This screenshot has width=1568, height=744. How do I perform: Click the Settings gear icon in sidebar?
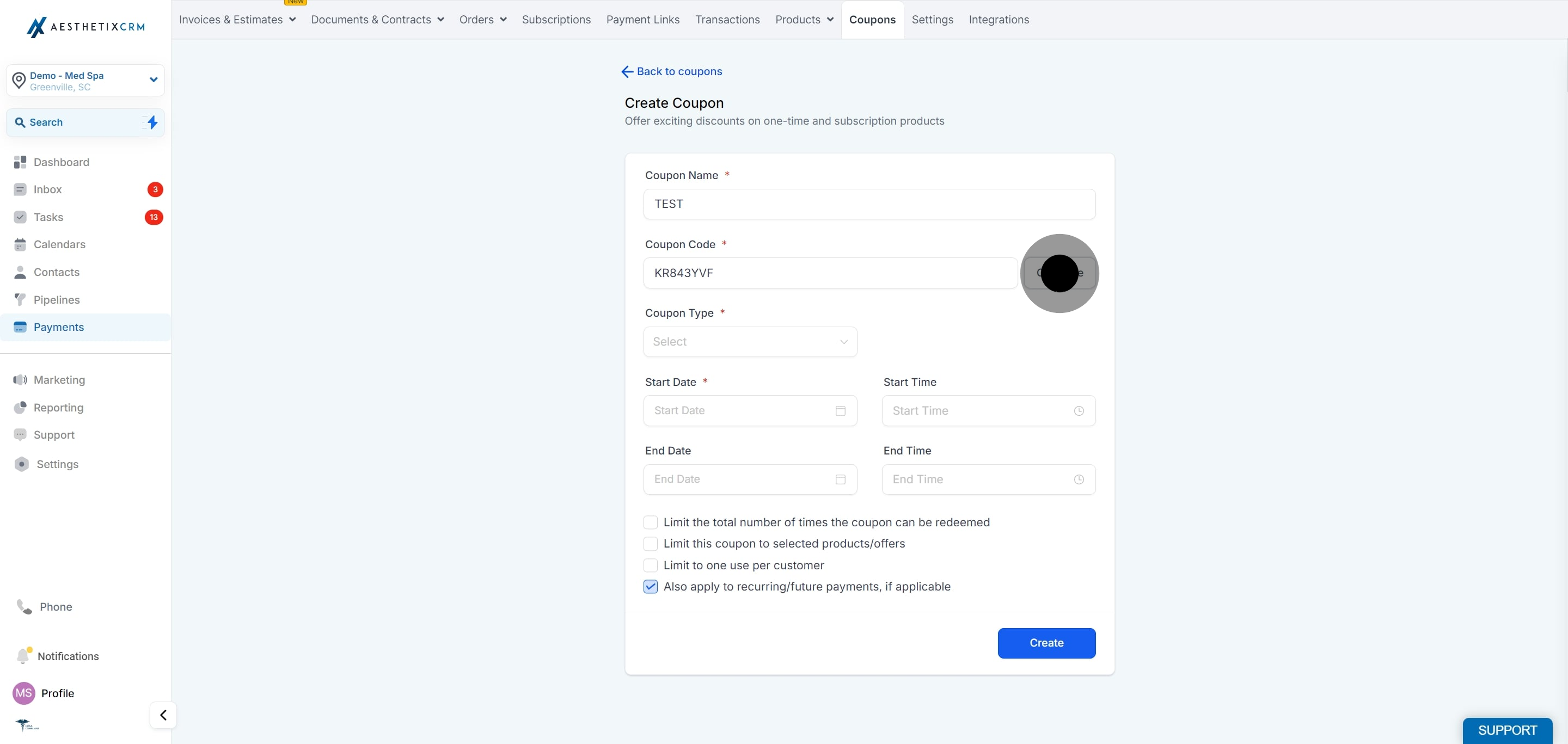[21, 464]
